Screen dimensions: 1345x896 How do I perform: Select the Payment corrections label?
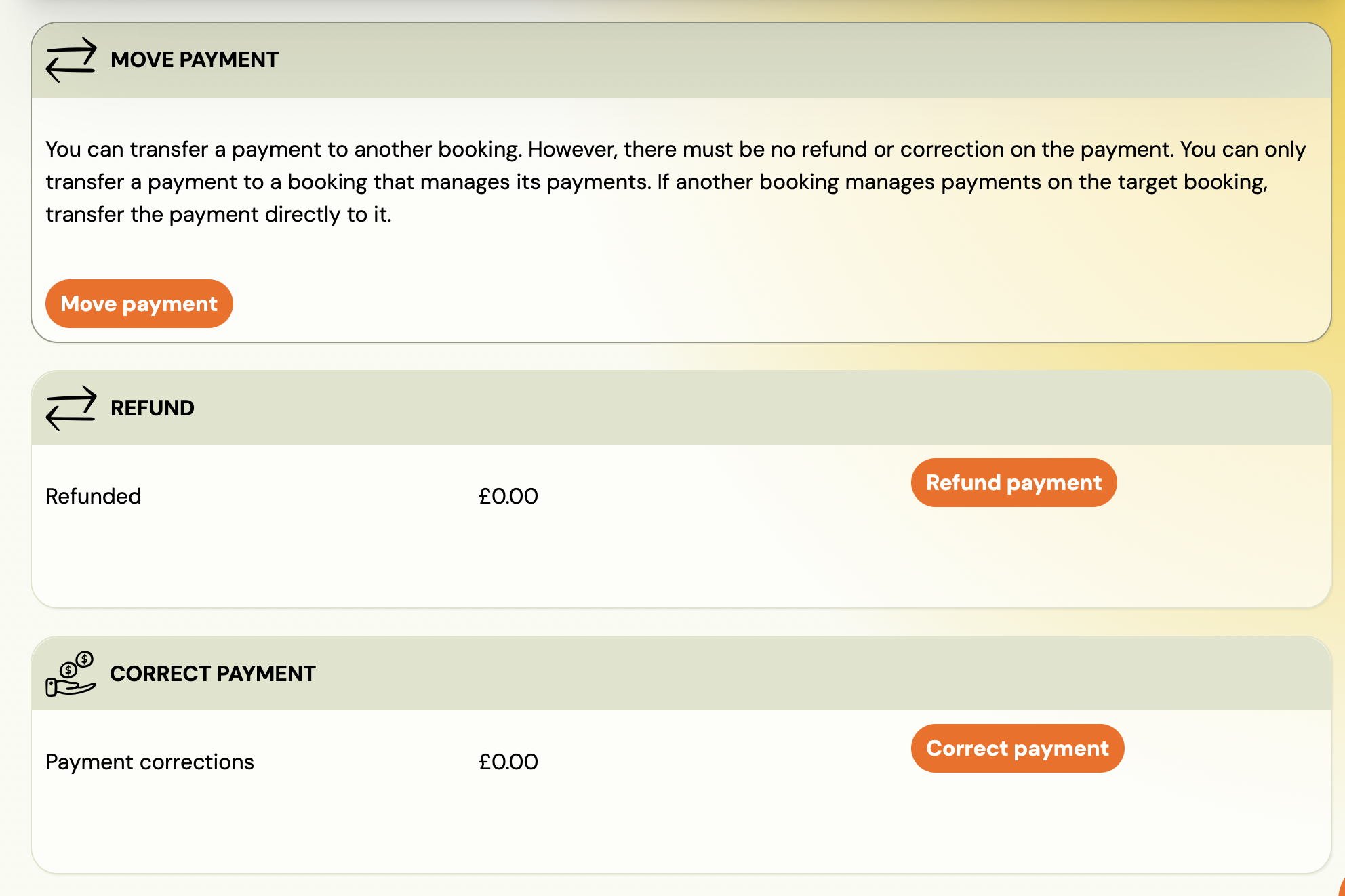coord(149,762)
